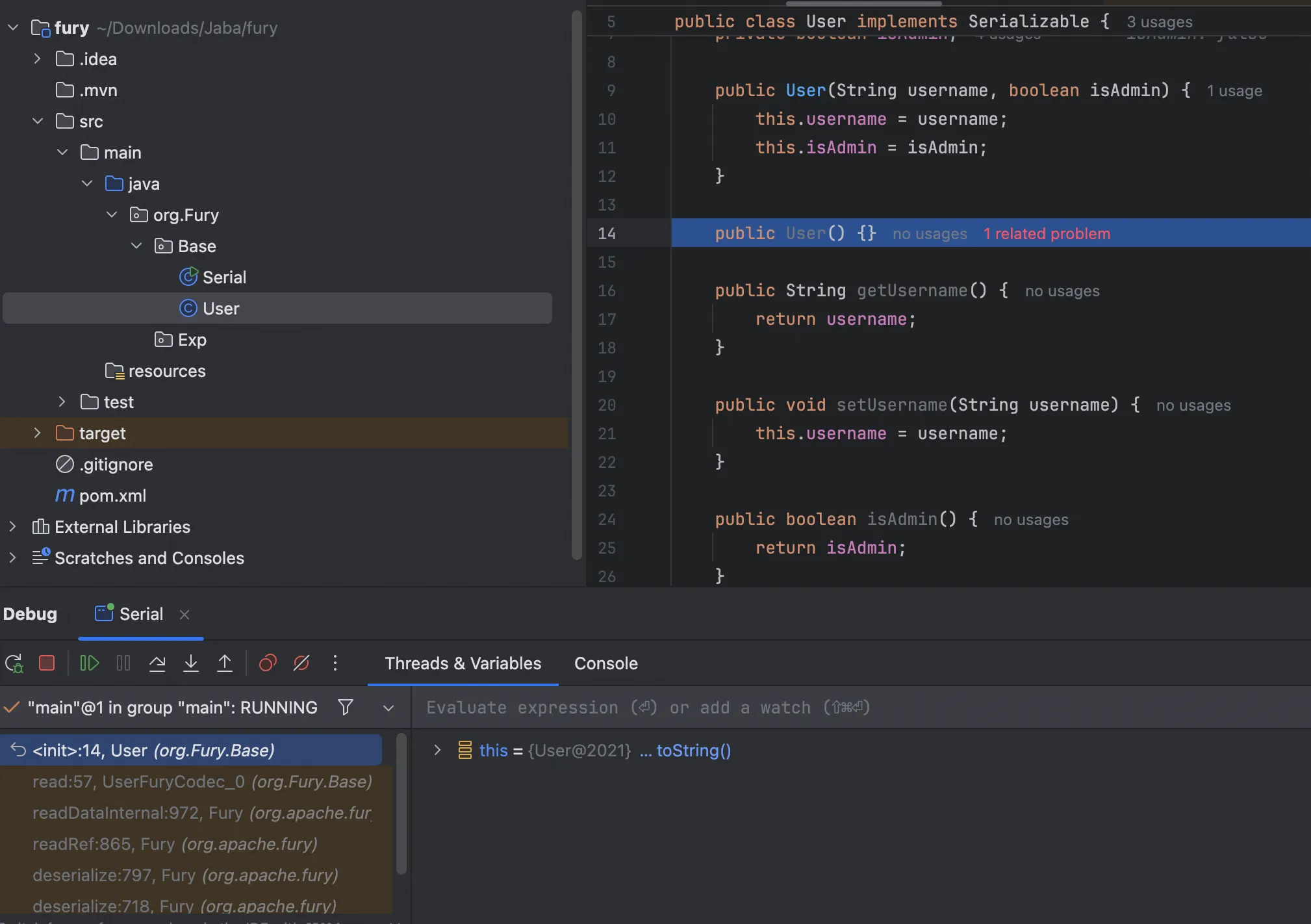Open View Breakpoints
Screen dimensions: 1311x924
(x=268, y=663)
